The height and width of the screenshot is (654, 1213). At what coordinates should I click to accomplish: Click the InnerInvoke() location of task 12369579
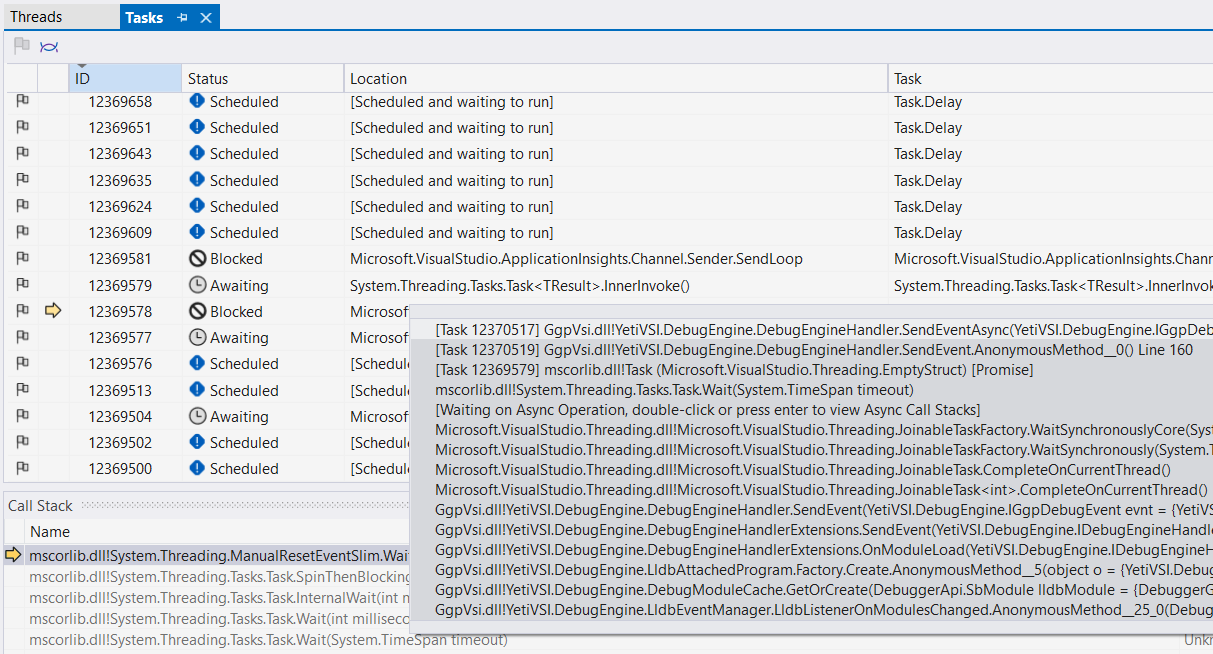click(x=520, y=285)
